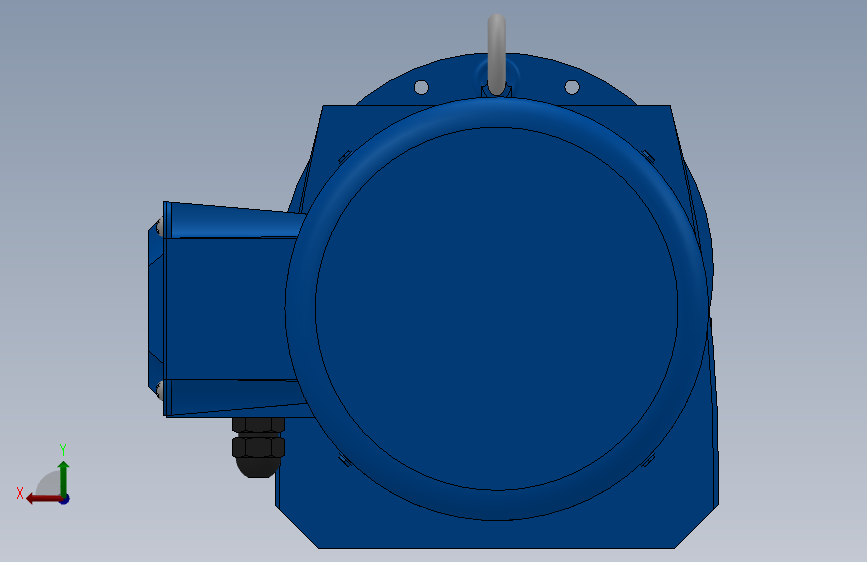
Task: Pick the black cable gland under terminal box
Action: [258, 447]
